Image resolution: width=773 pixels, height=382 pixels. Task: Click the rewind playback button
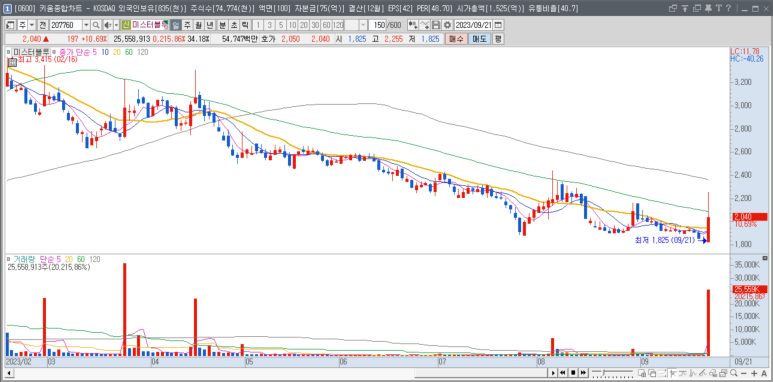pos(562,373)
